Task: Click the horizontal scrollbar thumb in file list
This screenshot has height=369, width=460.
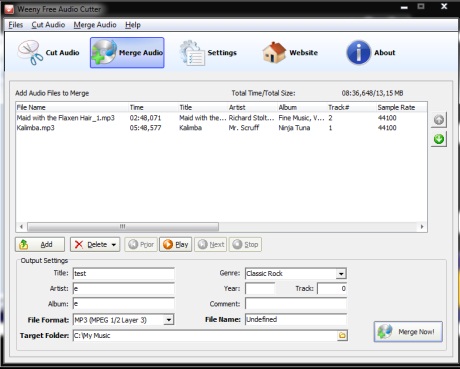Action: click(x=123, y=227)
